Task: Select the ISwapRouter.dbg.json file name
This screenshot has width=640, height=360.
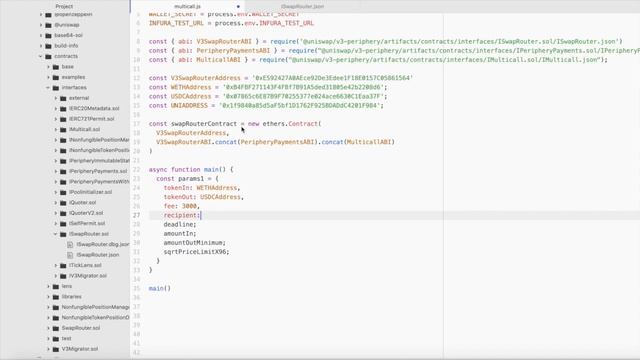Action: [103, 244]
